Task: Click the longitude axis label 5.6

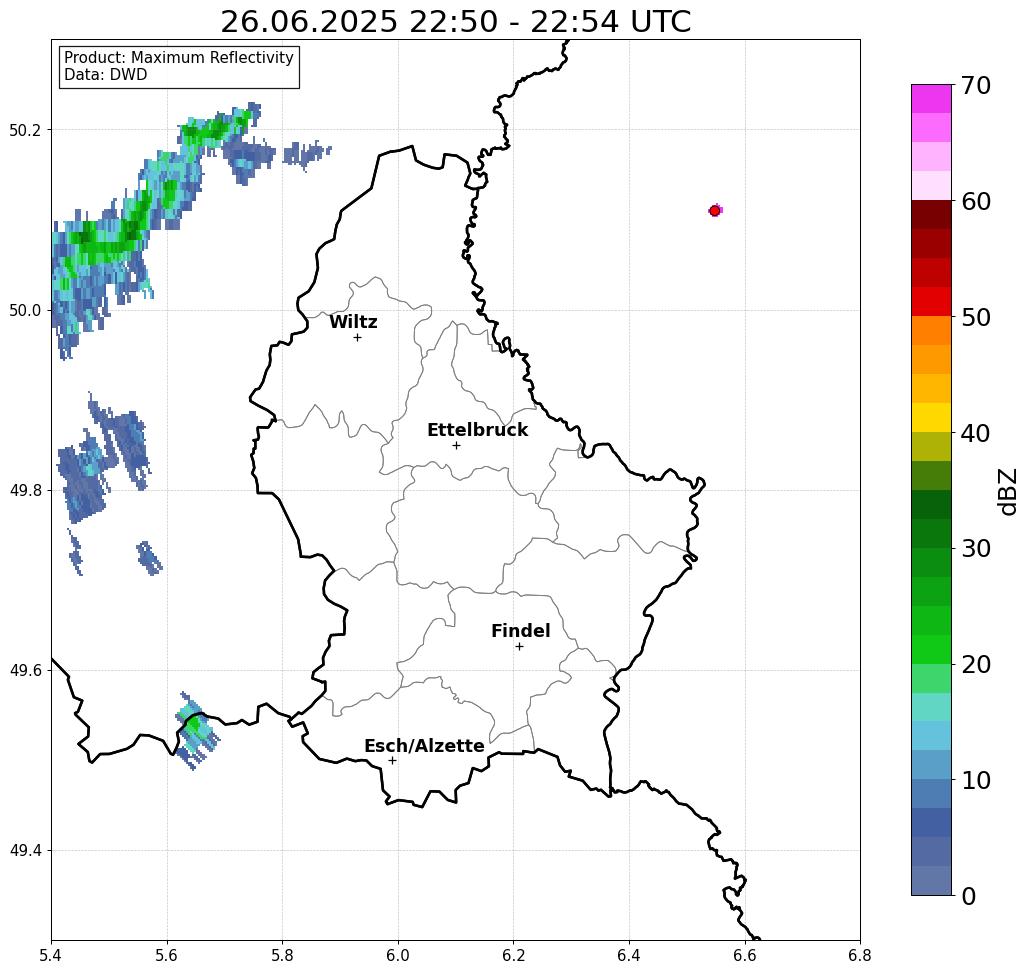Action: click(167, 955)
